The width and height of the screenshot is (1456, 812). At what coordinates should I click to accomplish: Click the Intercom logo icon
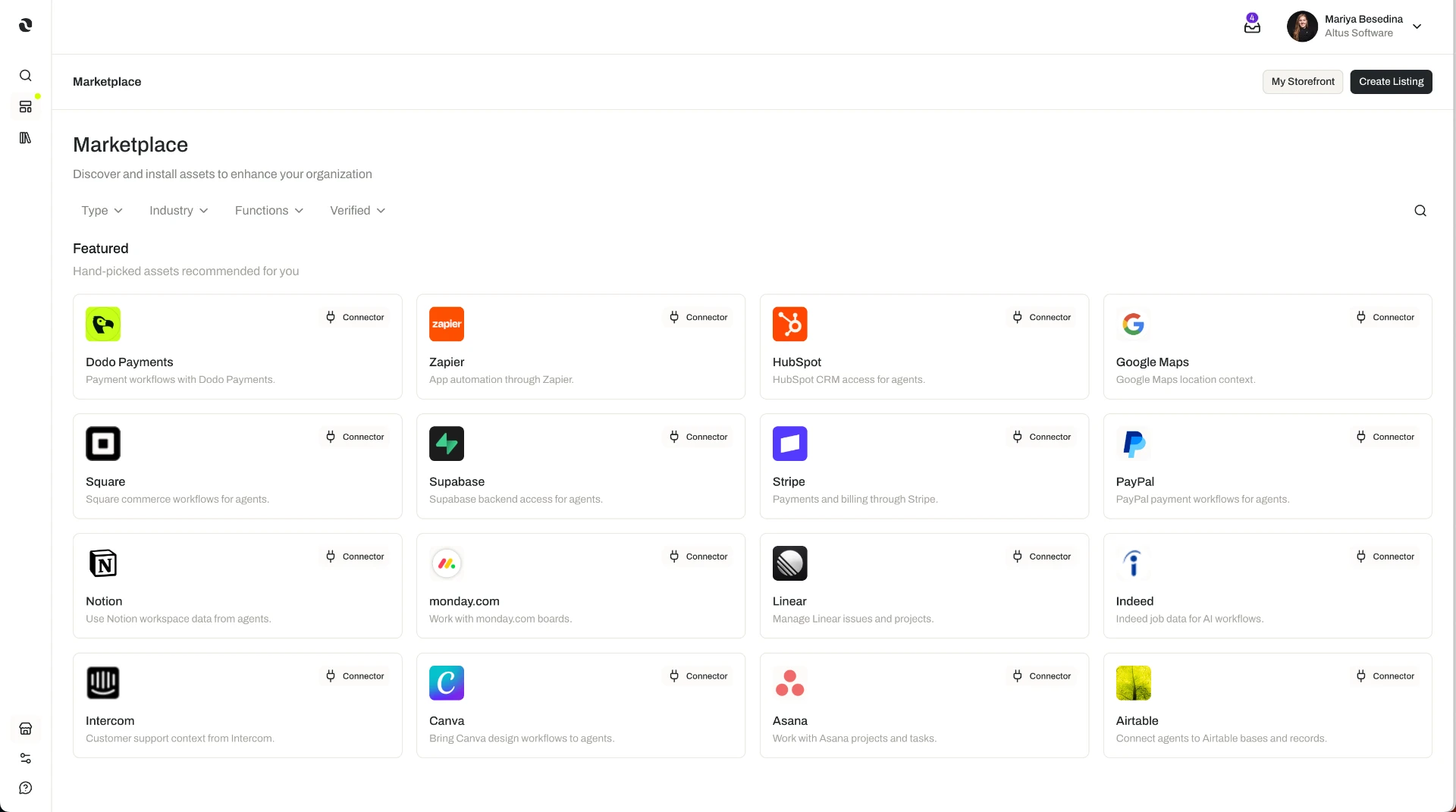[x=103, y=683]
